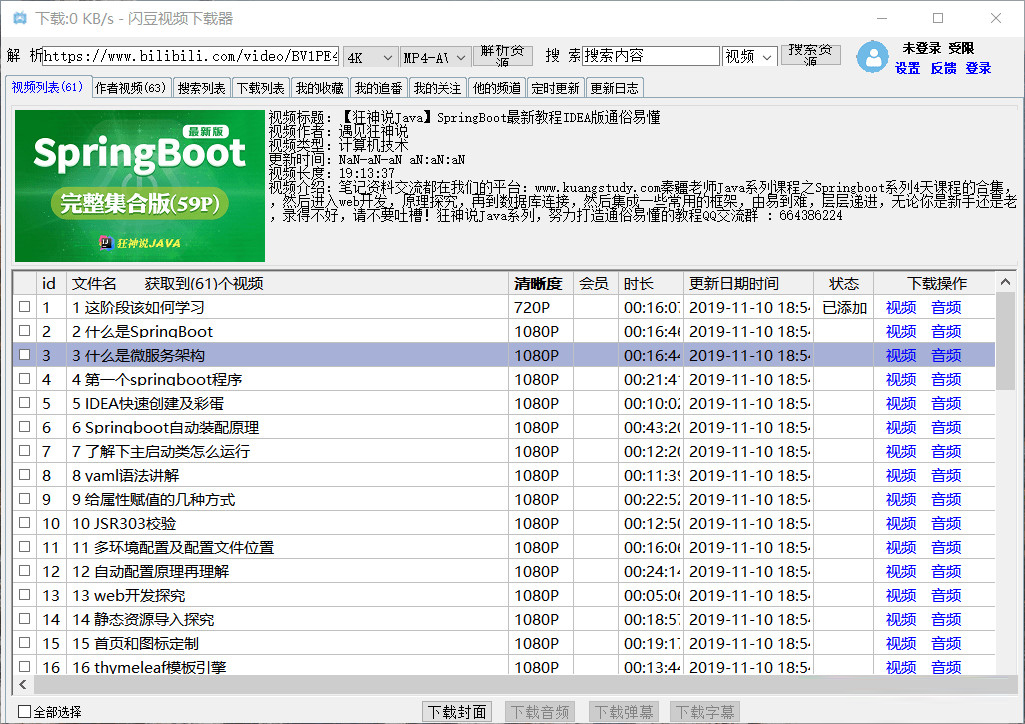Viewport: 1025px width, 724px height.
Task: Click the 已添加 status cell
Action: (x=844, y=307)
